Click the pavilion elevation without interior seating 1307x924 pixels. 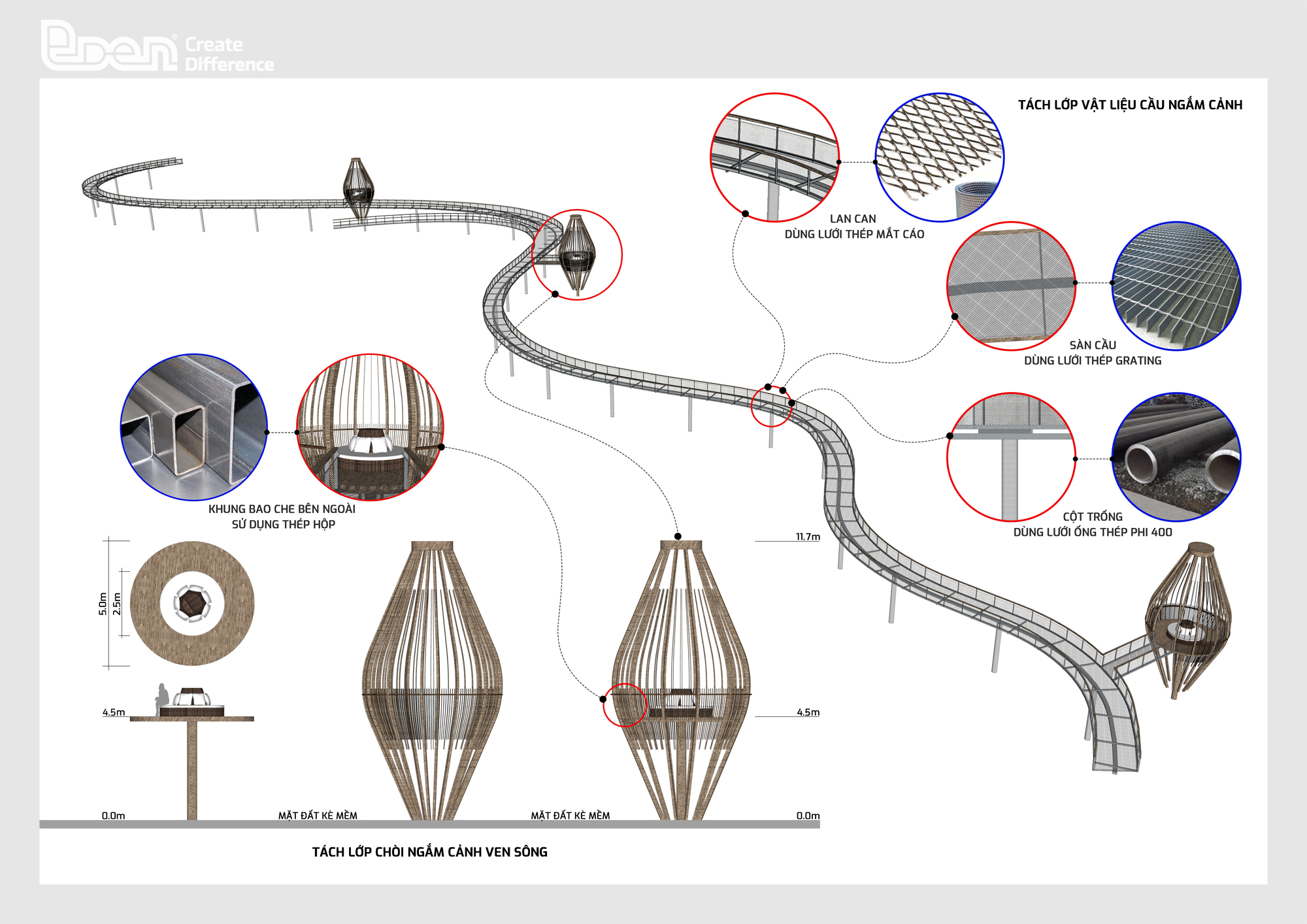click(432, 680)
